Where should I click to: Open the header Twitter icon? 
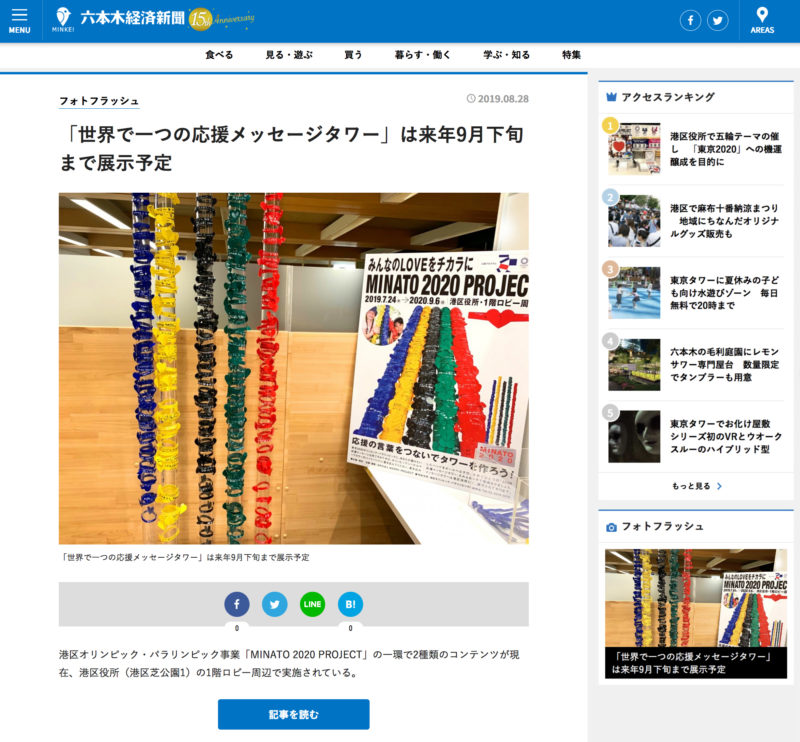[x=718, y=20]
